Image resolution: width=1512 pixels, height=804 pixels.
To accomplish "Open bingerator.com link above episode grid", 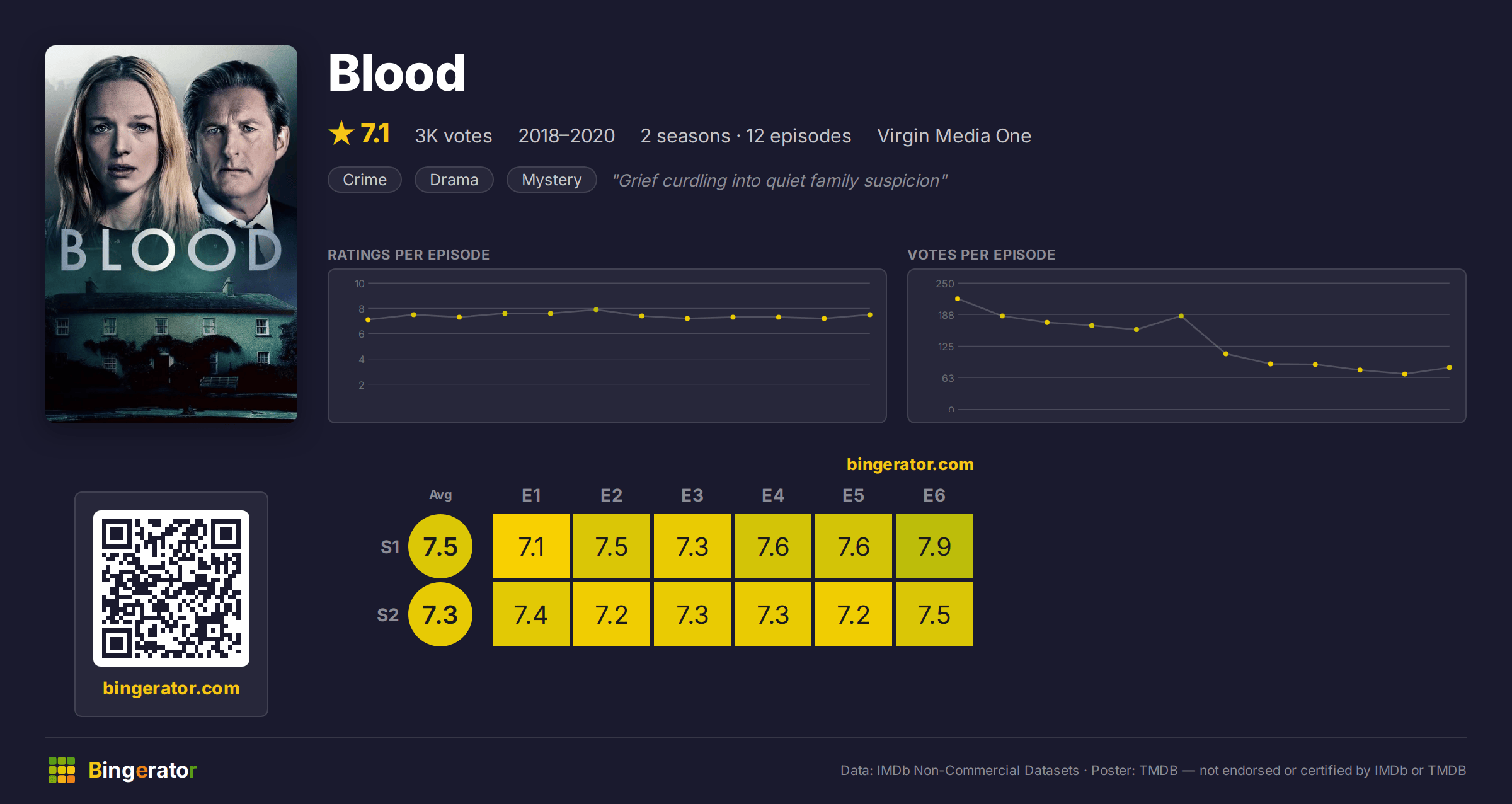I will pyautogui.click(x=910, y=464).
